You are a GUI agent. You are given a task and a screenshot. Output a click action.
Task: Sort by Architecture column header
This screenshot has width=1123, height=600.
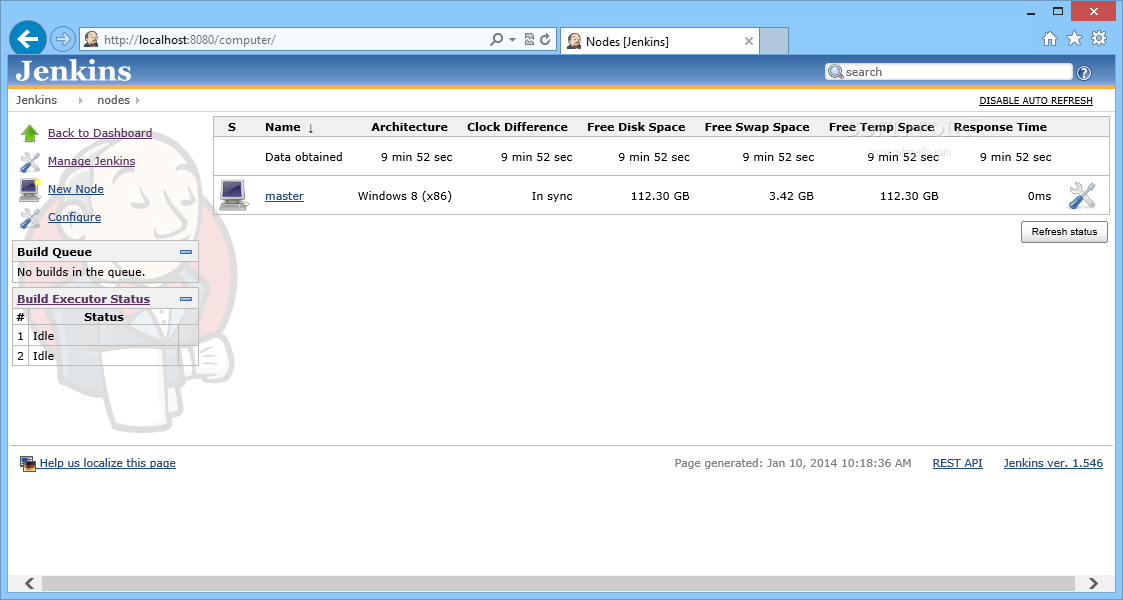(409, 127)
